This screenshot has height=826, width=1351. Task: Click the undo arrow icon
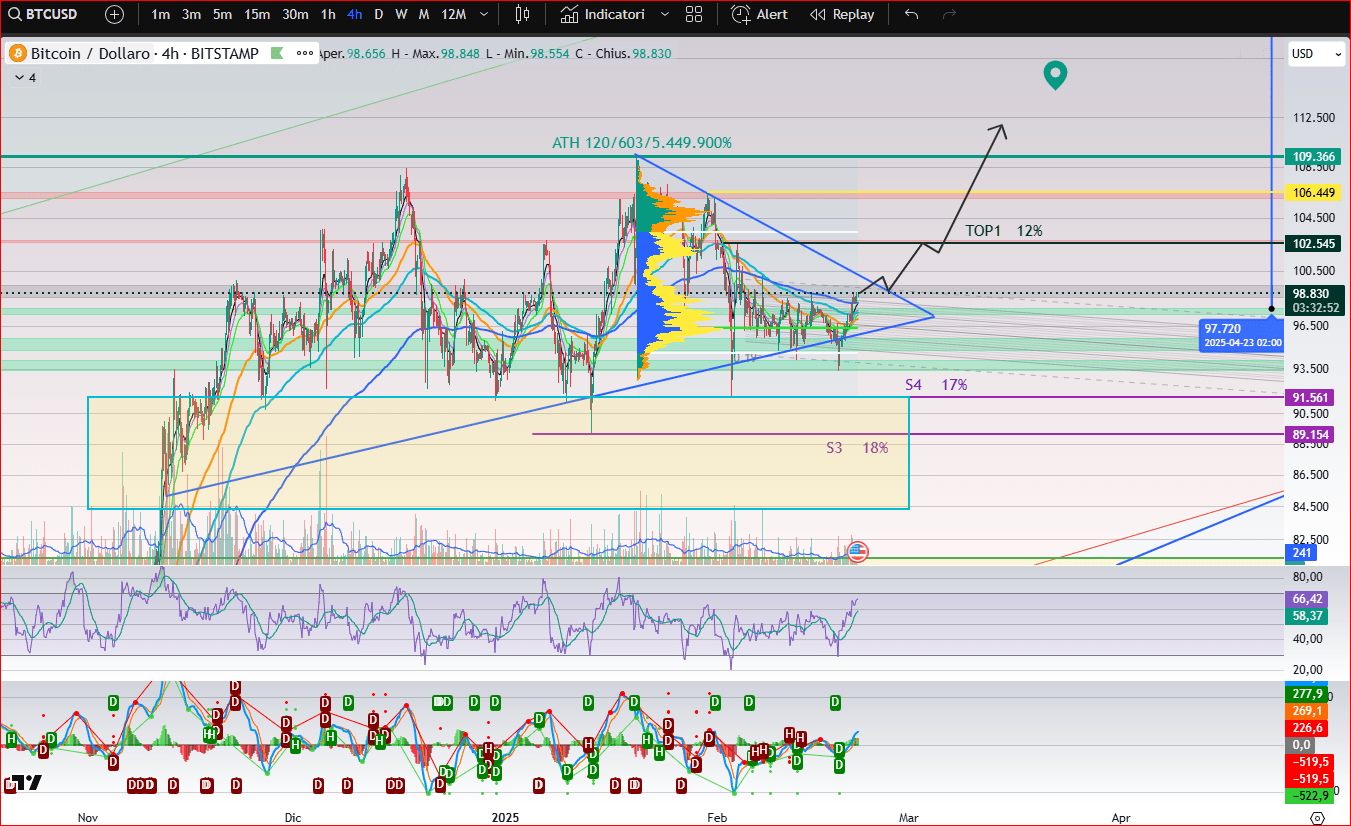(910, 14)
